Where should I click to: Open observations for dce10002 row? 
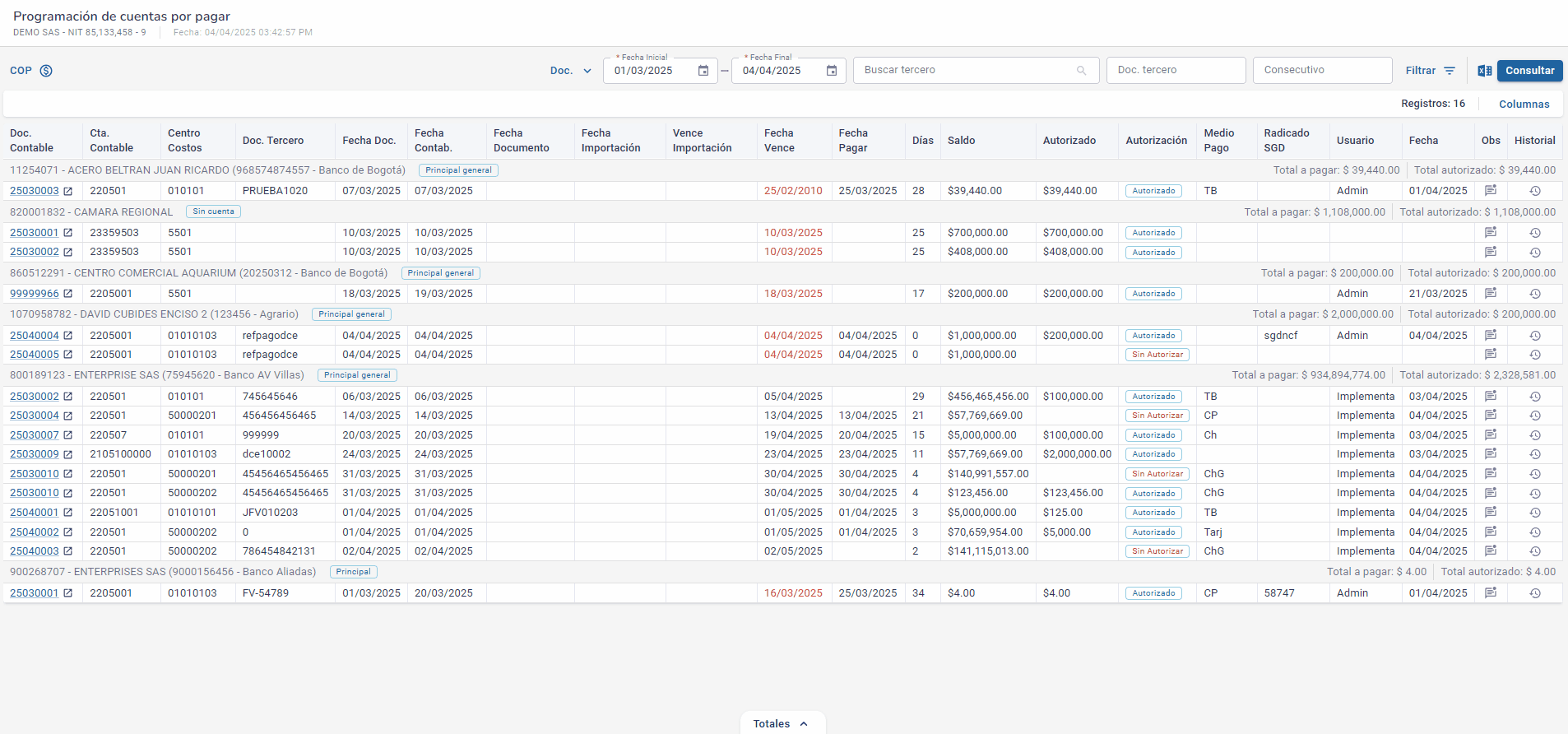coord(1491,453)
